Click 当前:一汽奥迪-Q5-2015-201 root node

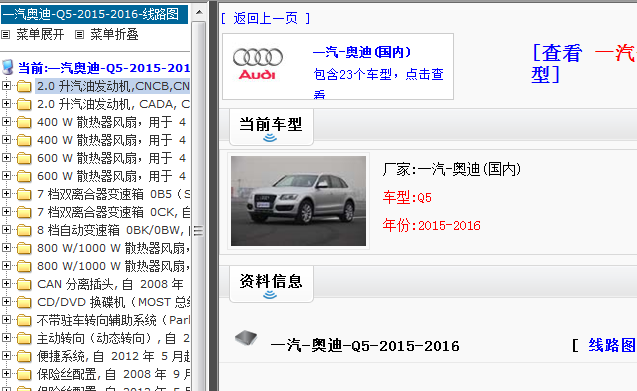[x=104, y=68]
